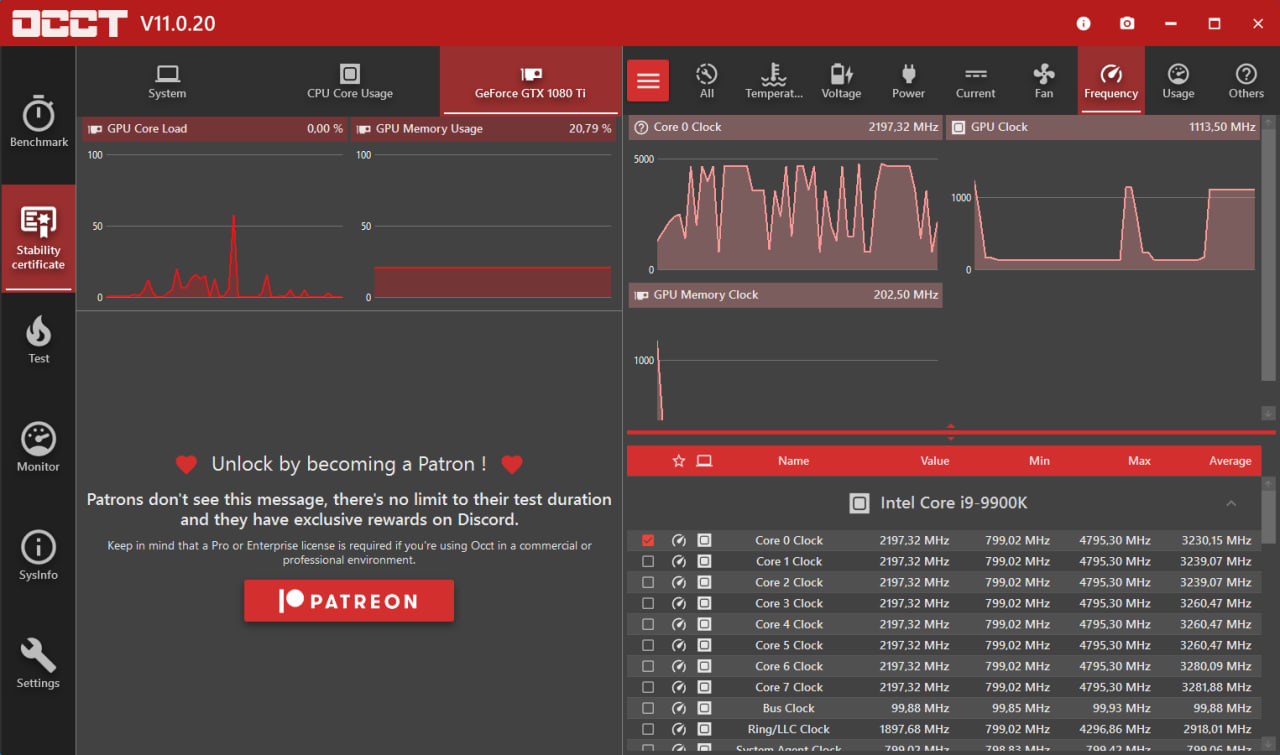The height and width of the screenshot is (755, 1280).
Task: Select the GeForce GTX 1080 Ti tab
Action: tap(530, 81)
